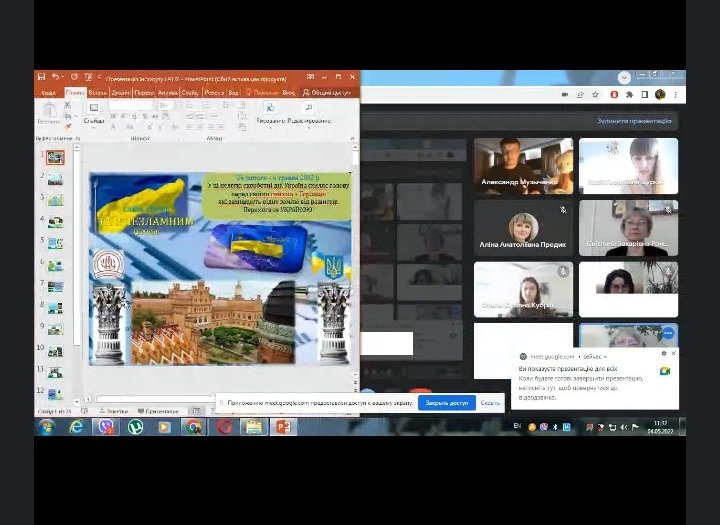Open more options dots on bottom Meet tile
720x525 pixels.
click(x=668, y=333)
